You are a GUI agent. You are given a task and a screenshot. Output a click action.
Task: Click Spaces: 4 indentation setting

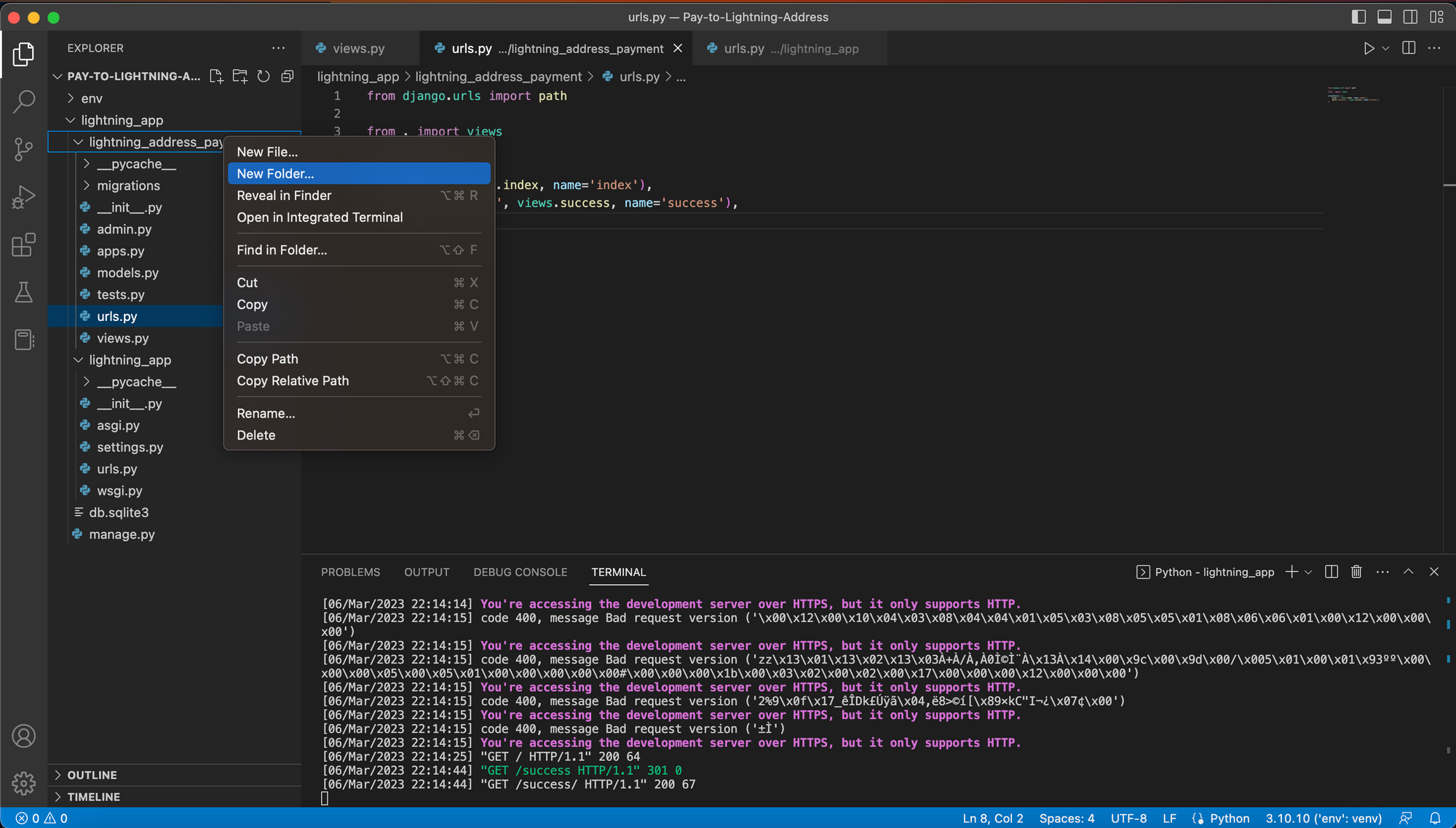tap(1067, 819)
